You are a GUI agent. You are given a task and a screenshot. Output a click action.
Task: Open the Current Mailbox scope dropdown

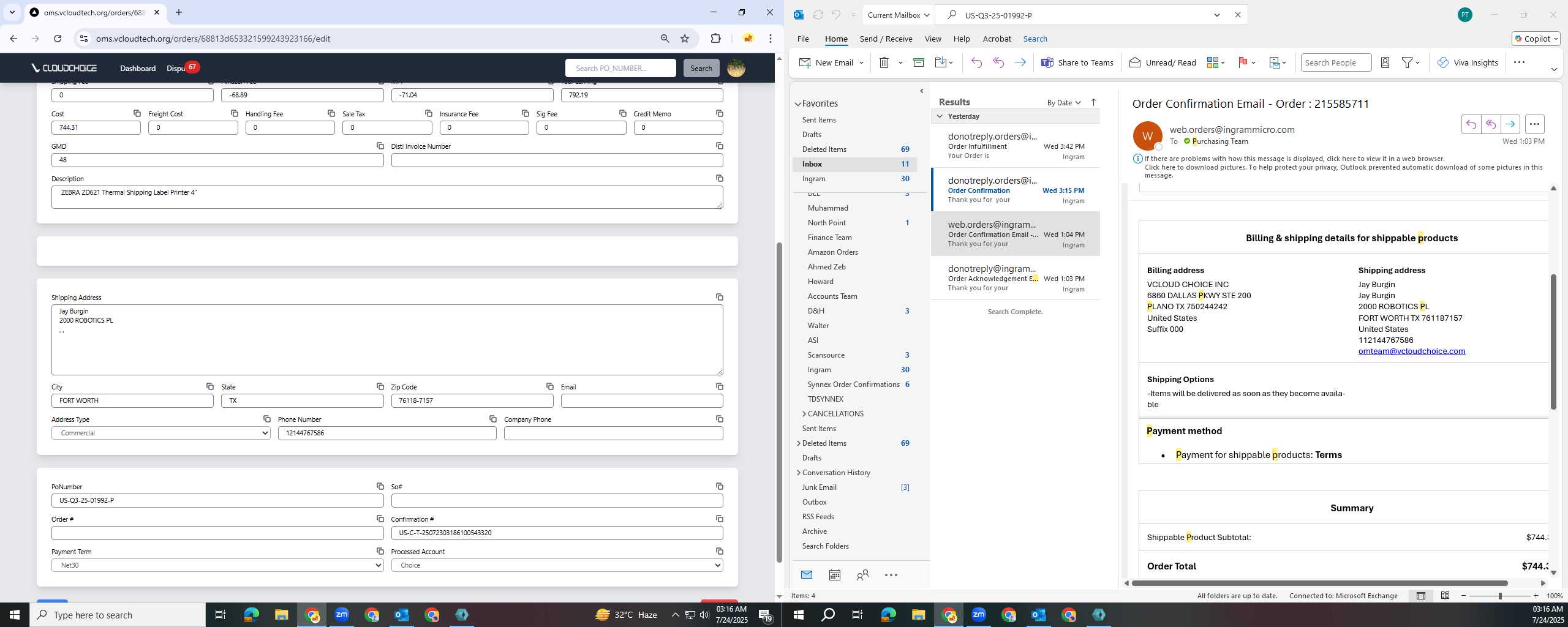point(898,15)
